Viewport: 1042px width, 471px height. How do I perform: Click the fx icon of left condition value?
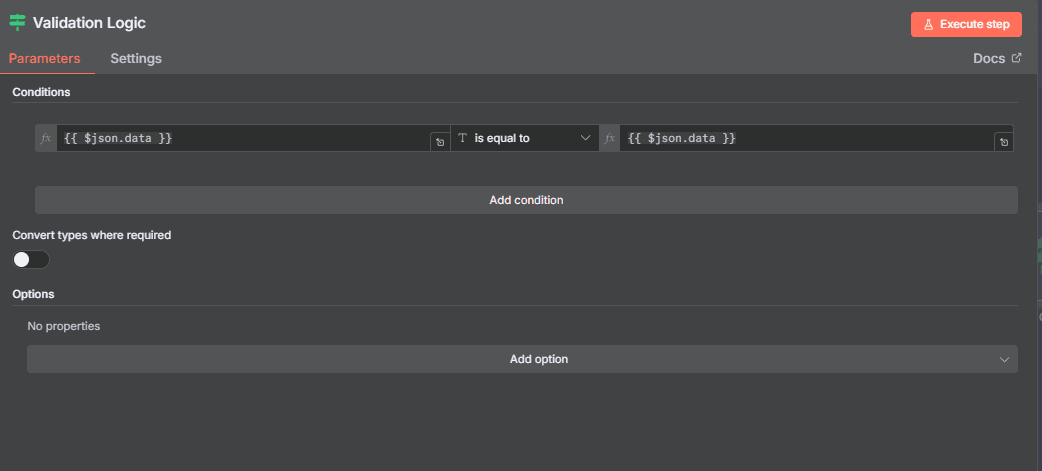point(46,138)
